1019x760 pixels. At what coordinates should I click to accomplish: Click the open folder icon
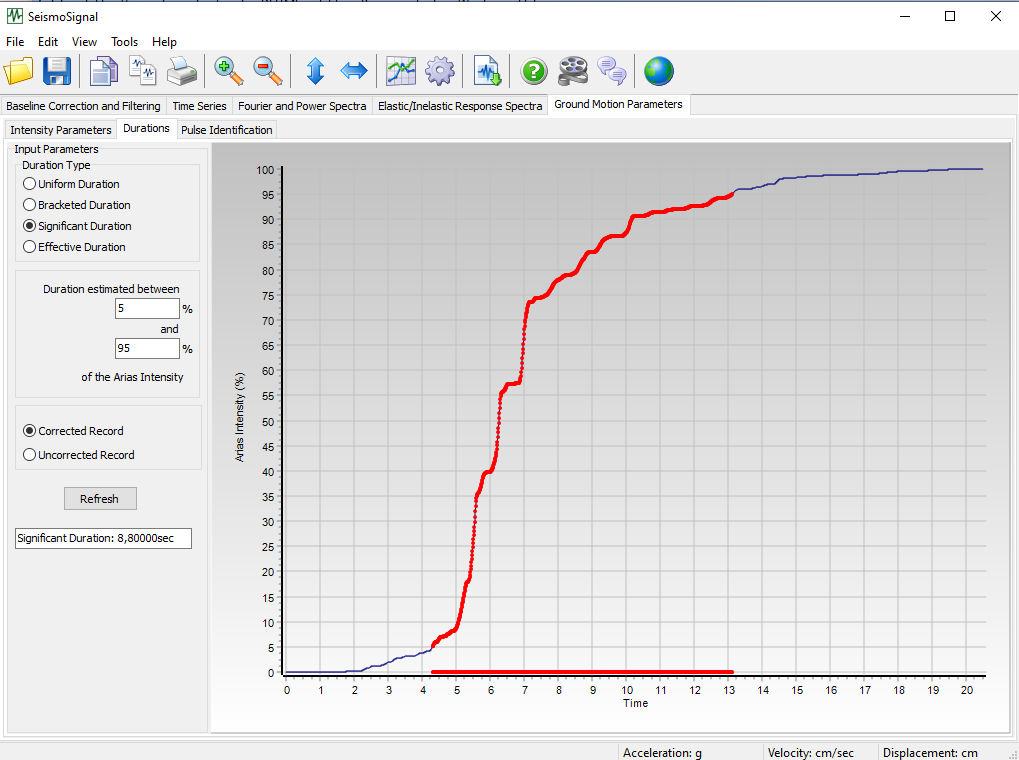(19, 71)
